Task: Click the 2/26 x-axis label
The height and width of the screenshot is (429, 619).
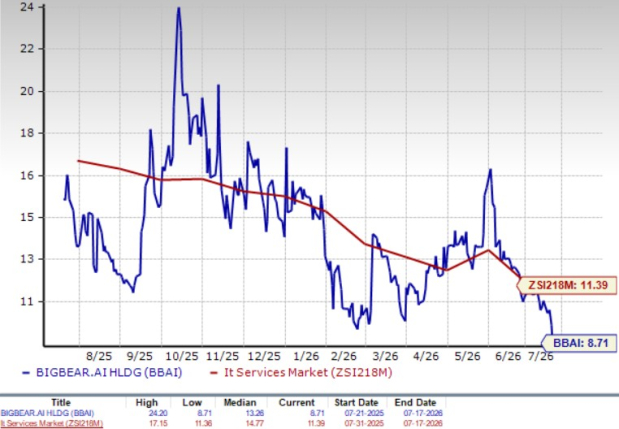Action: [x=344, y=356]
